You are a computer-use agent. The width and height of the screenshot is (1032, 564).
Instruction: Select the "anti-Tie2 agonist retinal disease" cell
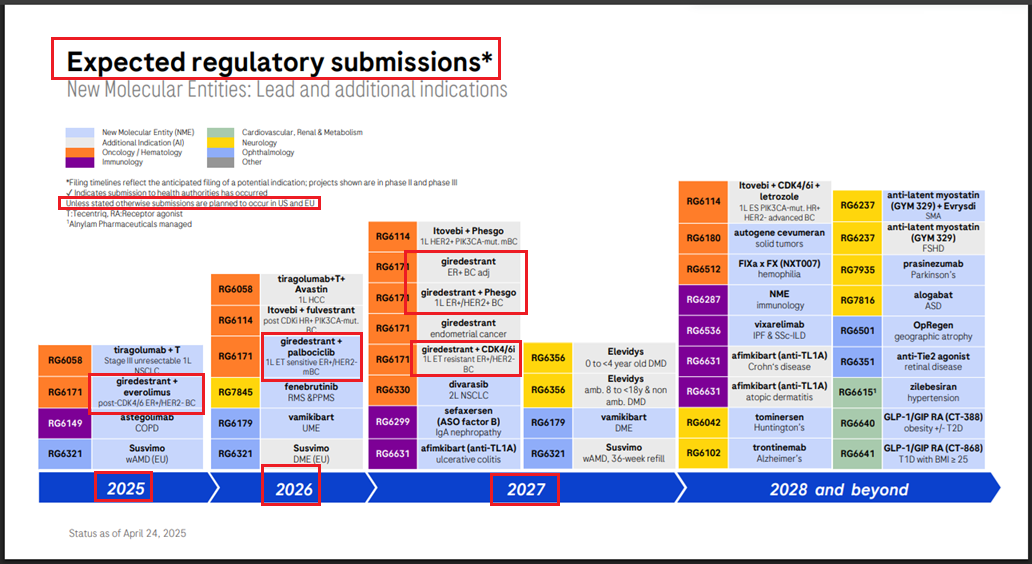[933, 361]
